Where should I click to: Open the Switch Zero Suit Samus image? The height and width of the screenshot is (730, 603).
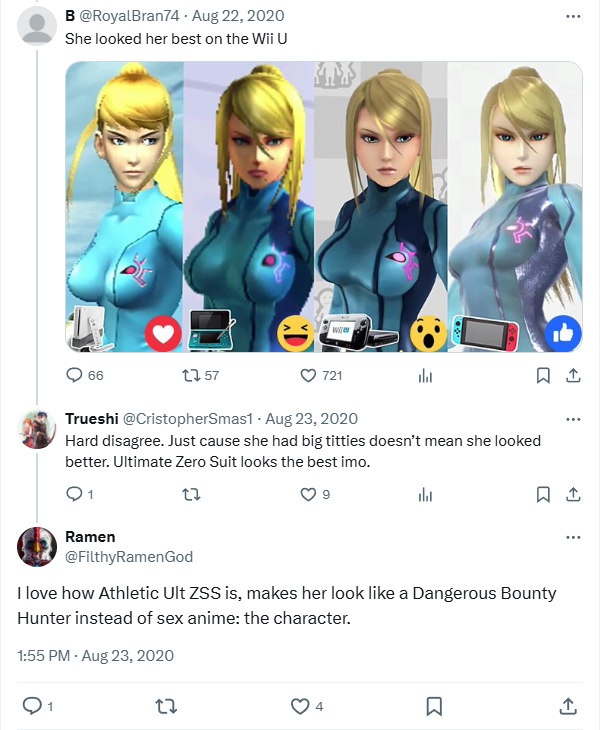[515, 207]
